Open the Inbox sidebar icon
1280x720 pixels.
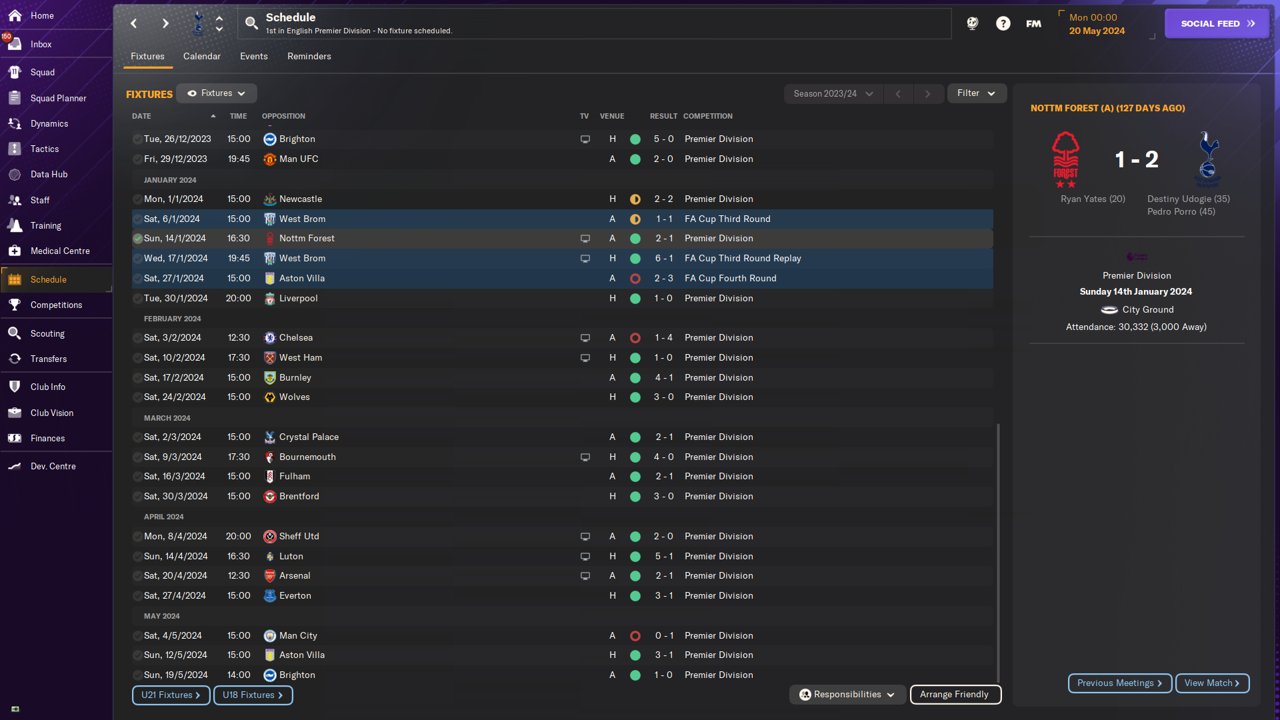pos(14,45)
